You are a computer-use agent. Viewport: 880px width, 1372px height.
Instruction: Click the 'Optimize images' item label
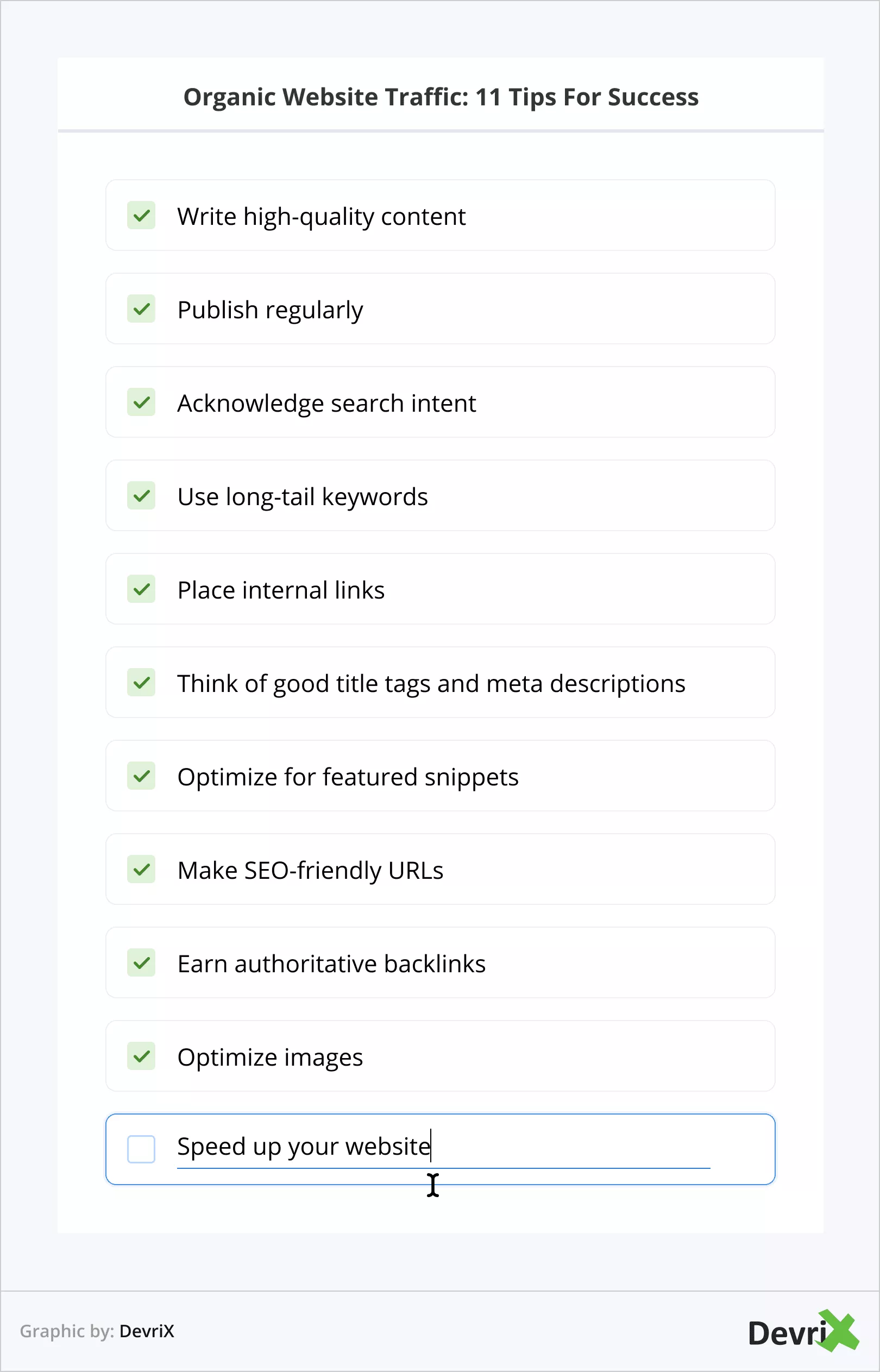[271, 1058]
